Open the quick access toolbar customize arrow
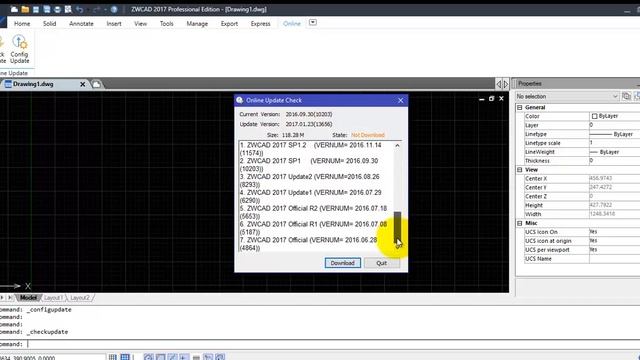 click(105, 9)
